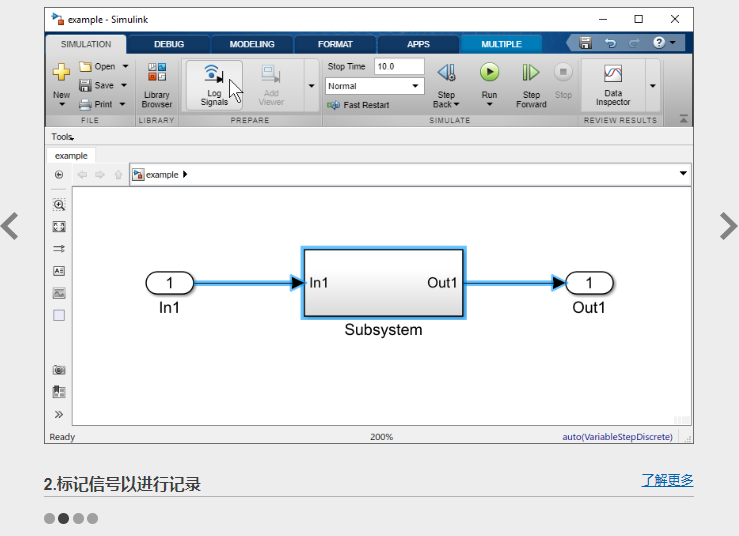Click the Add Viewer icon
Viewport: 739px width, 536px height.
[x=271, y=75]
